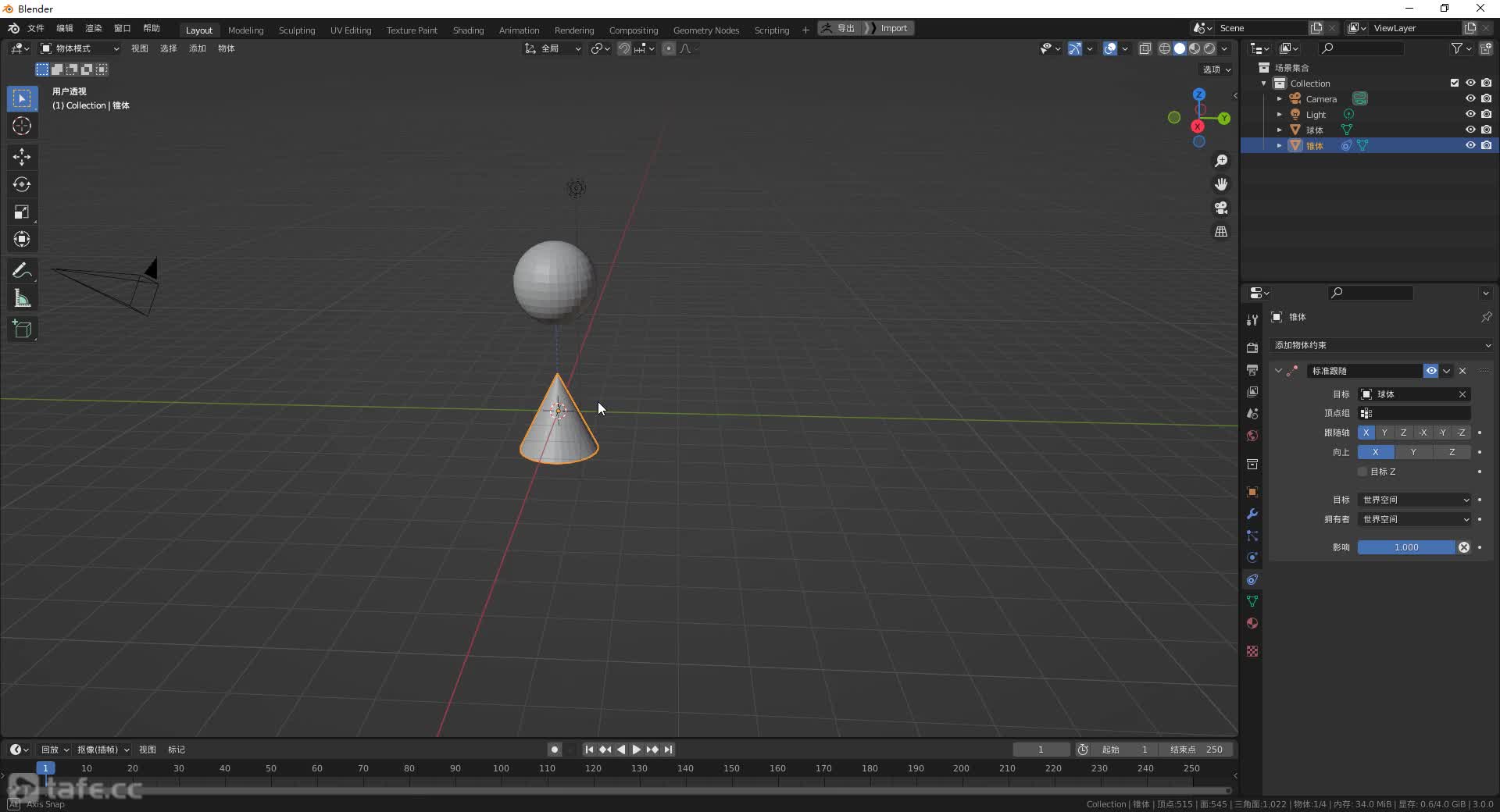Set up axis to Y

1413,452
